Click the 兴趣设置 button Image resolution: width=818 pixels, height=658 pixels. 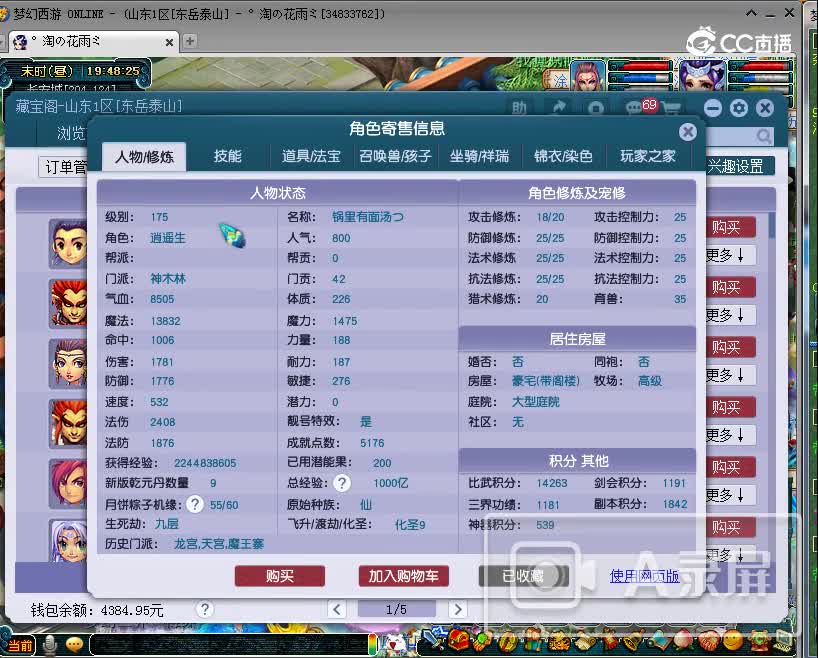point(740,166)
